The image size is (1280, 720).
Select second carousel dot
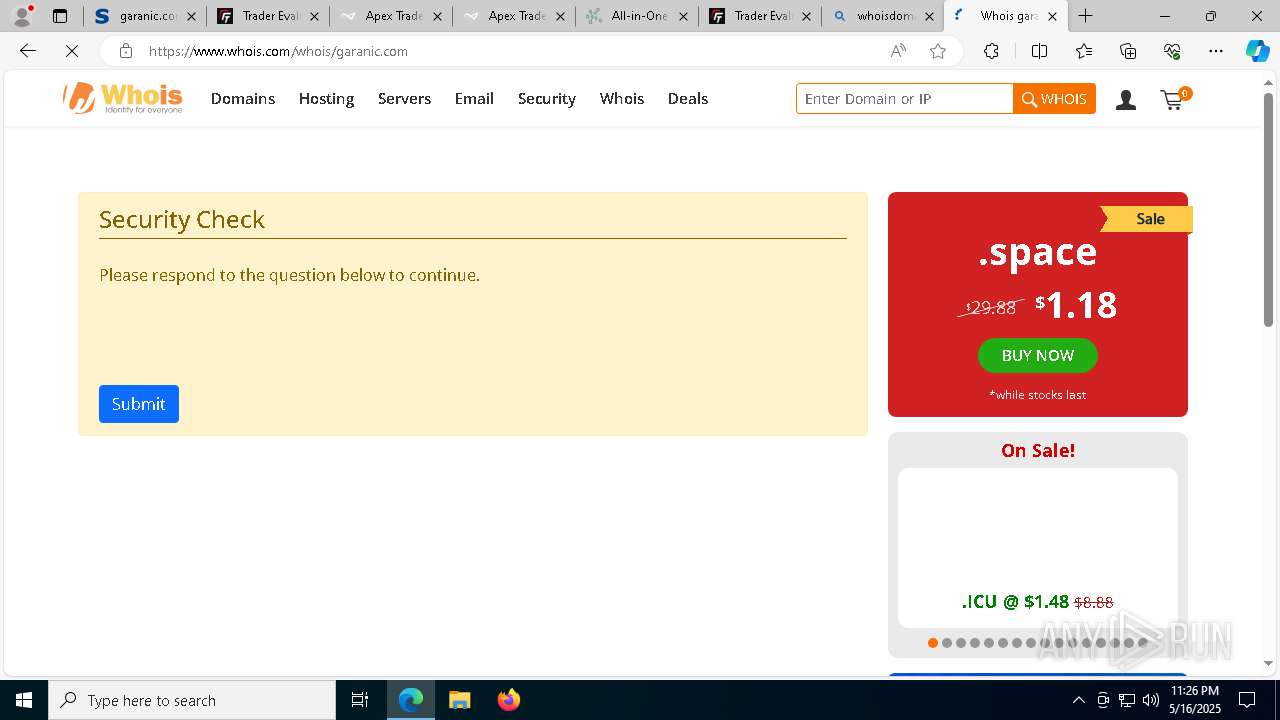[947, 643]
